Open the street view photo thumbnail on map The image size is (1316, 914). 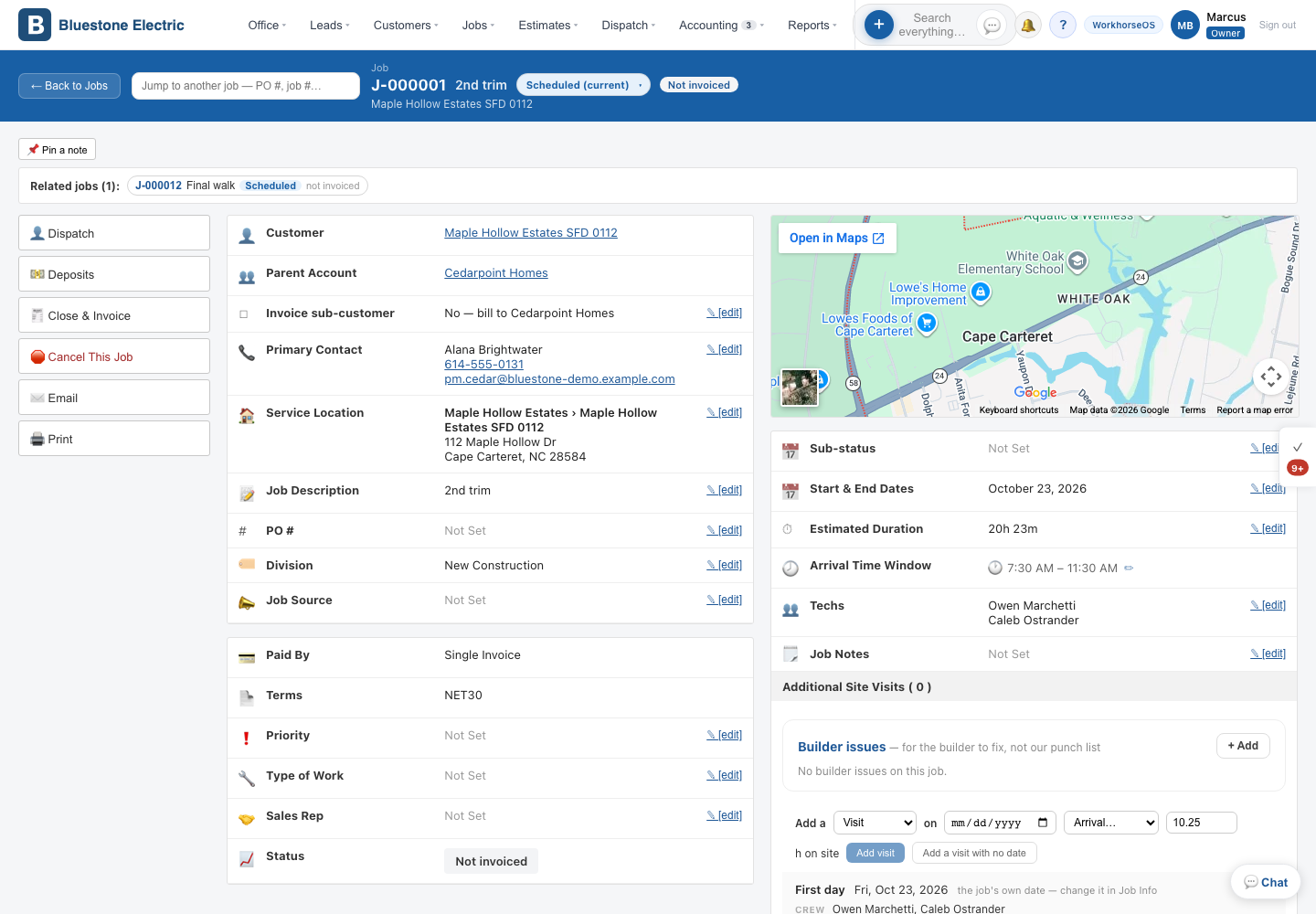[800, 388]
